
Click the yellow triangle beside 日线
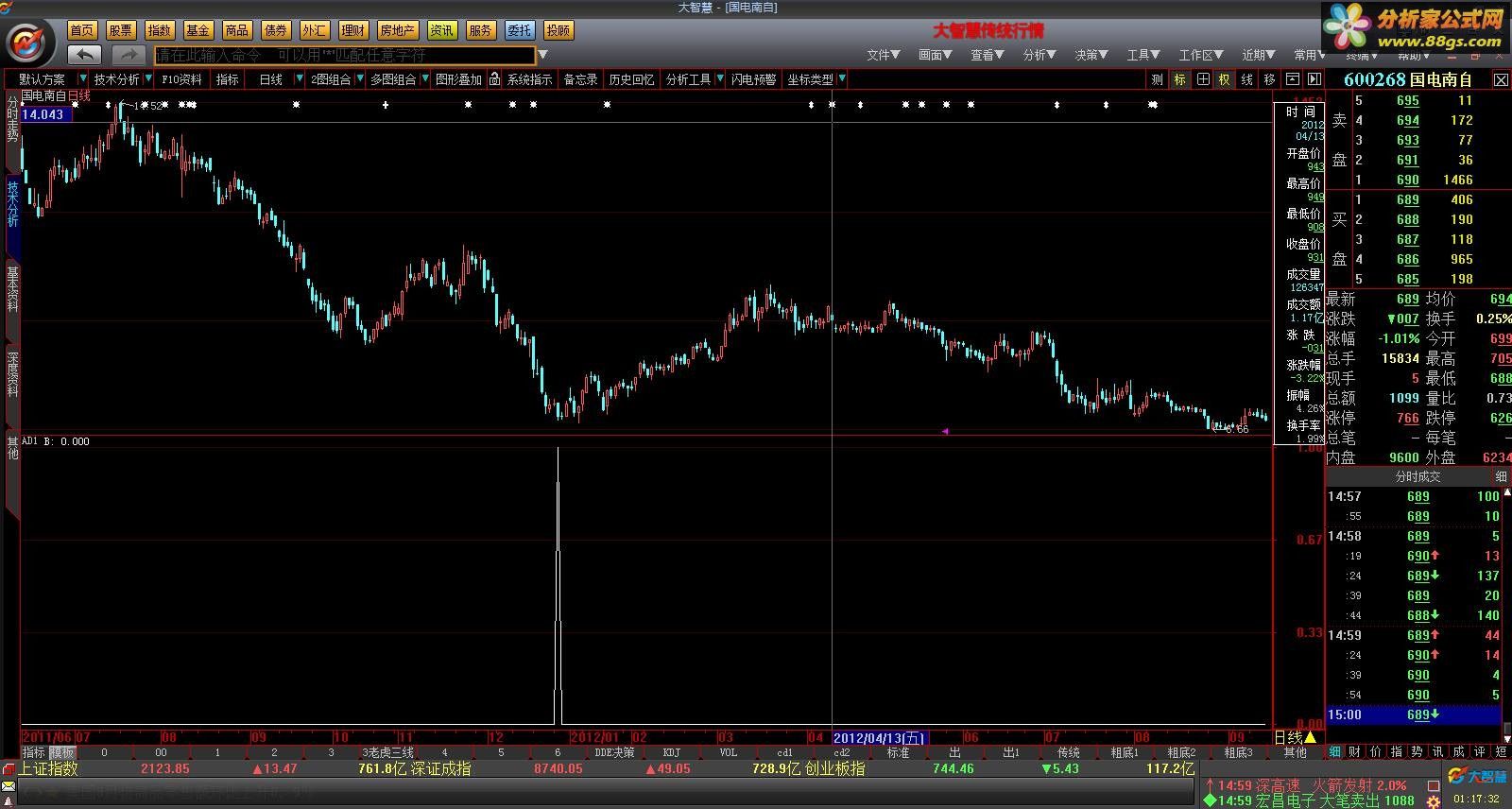pos(1310,737)
